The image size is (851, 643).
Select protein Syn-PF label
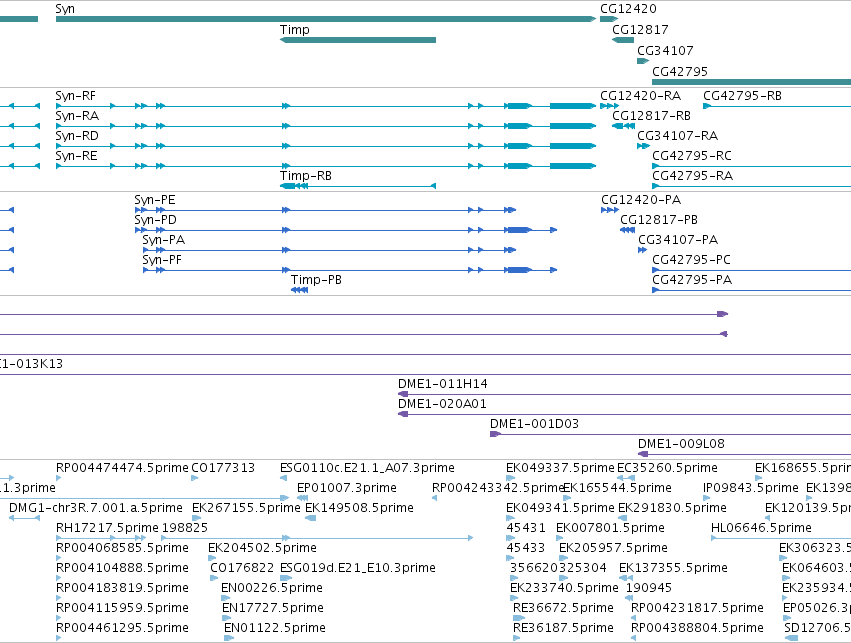[x=162, y=260]
